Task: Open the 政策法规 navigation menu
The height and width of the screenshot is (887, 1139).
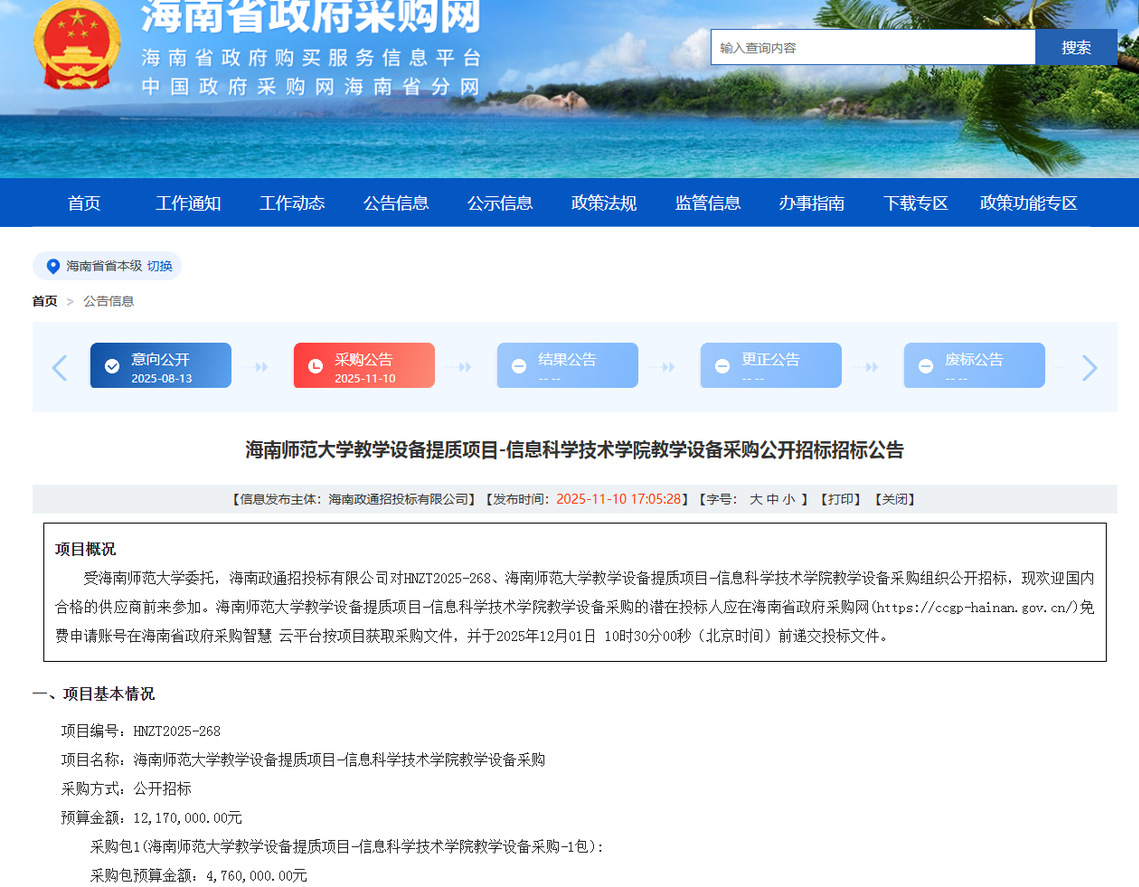Action: pyautogui.click(x=604, y=203)
